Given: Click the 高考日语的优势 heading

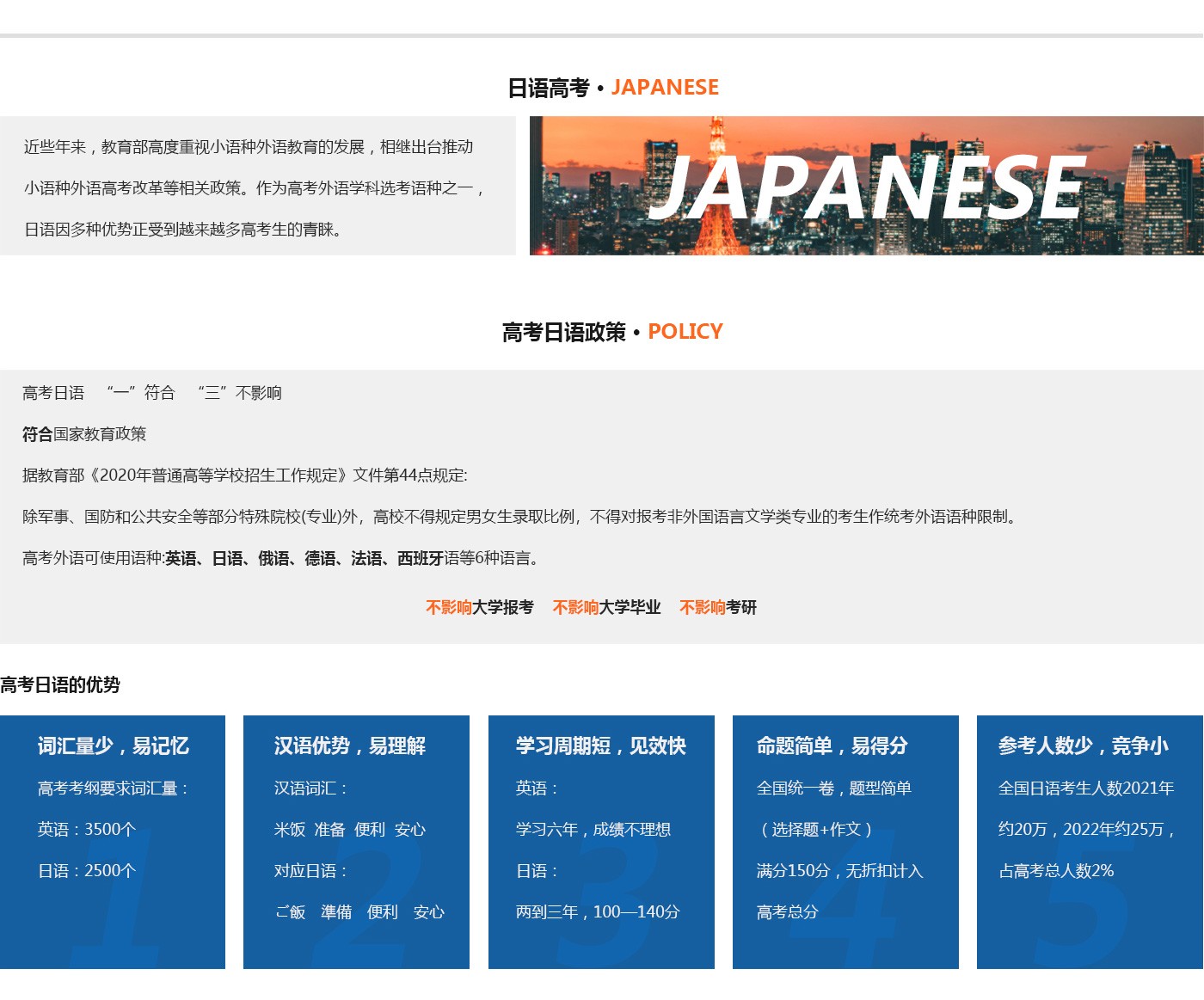Looking at the screenshot, I should (60, 685).
